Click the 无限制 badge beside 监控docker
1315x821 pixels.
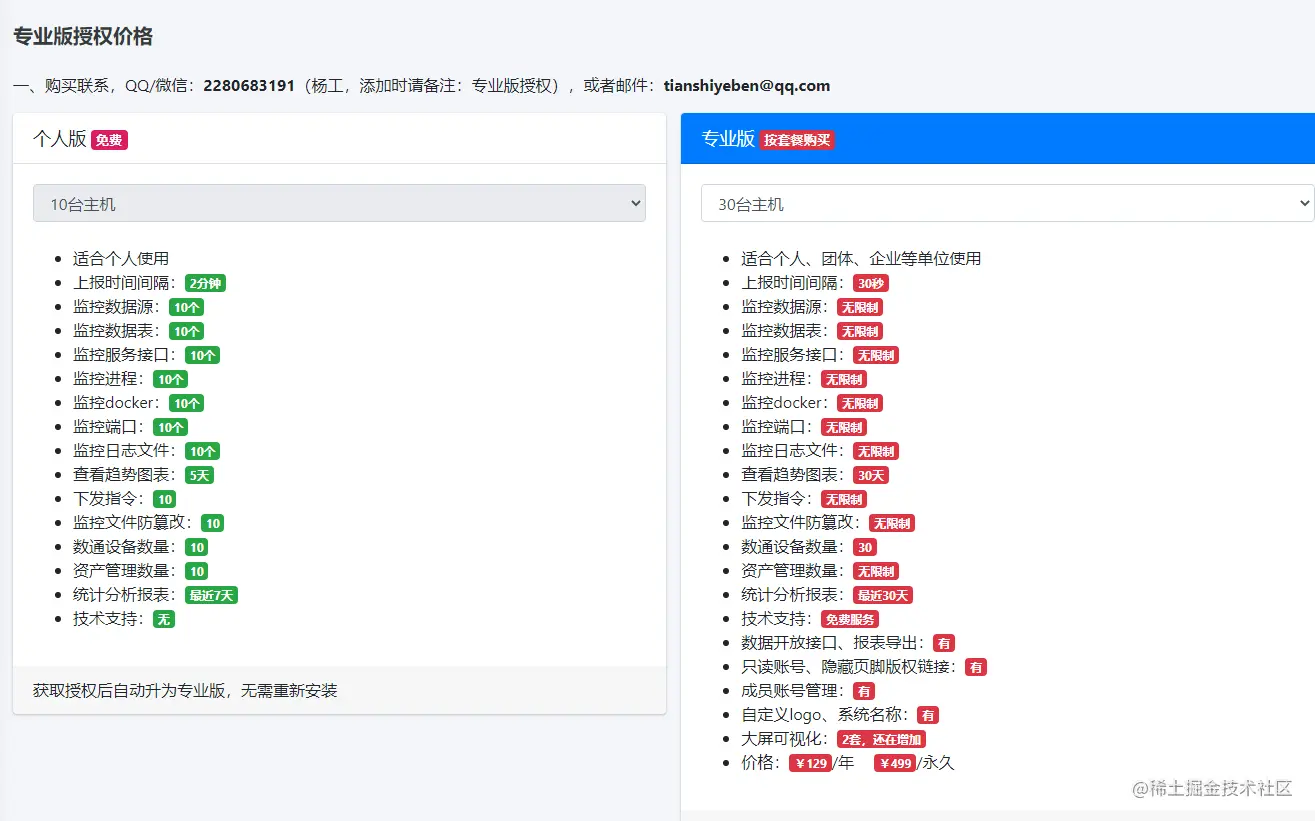(860, 403)
